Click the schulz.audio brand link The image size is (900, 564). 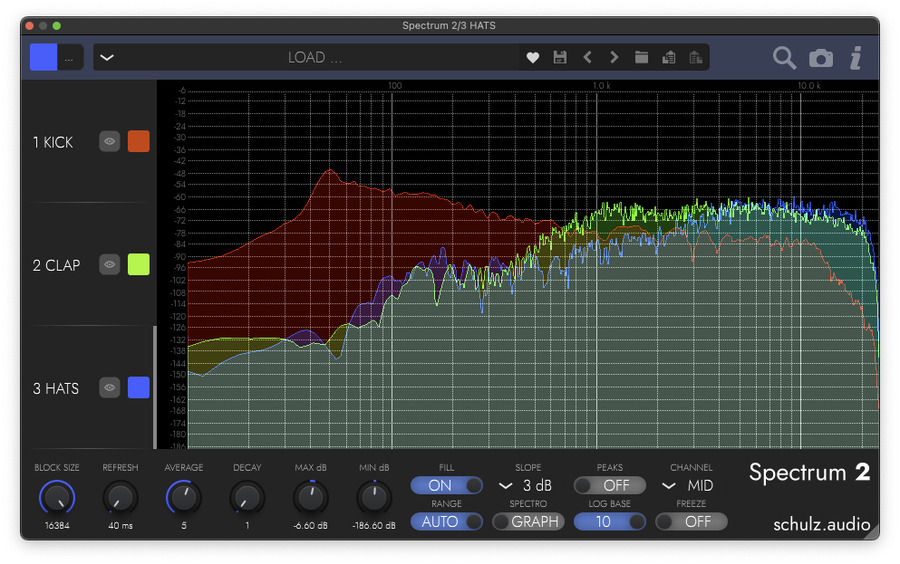(821, 524)
